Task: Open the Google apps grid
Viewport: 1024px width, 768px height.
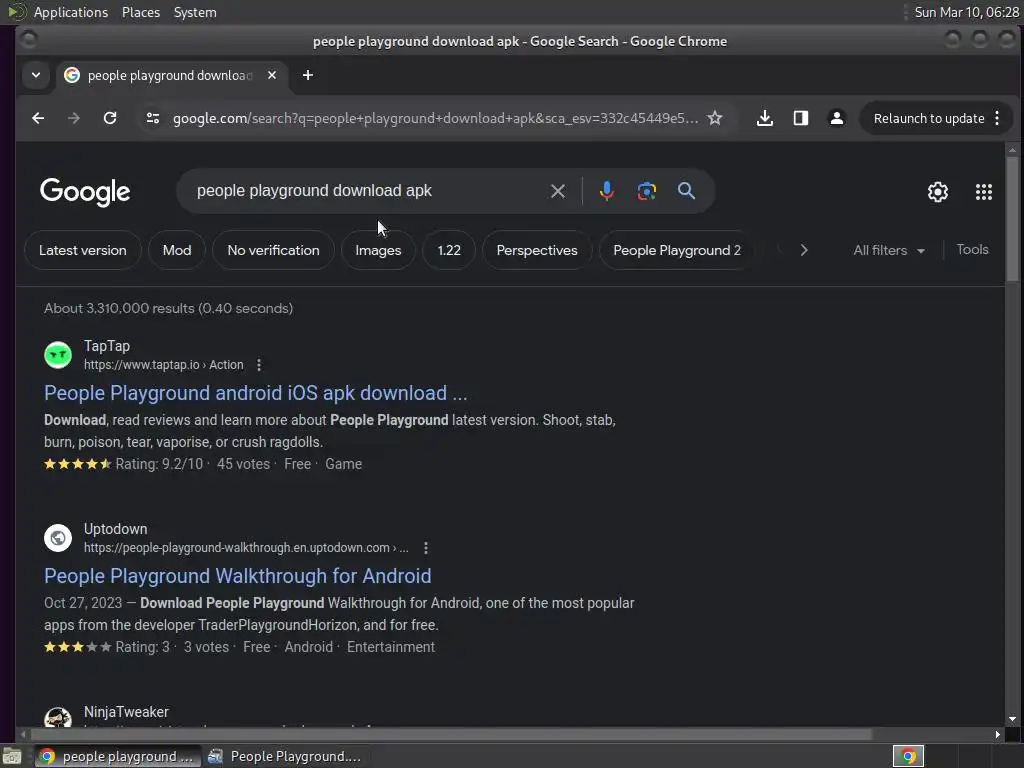Action: click(x=984, y=192)
